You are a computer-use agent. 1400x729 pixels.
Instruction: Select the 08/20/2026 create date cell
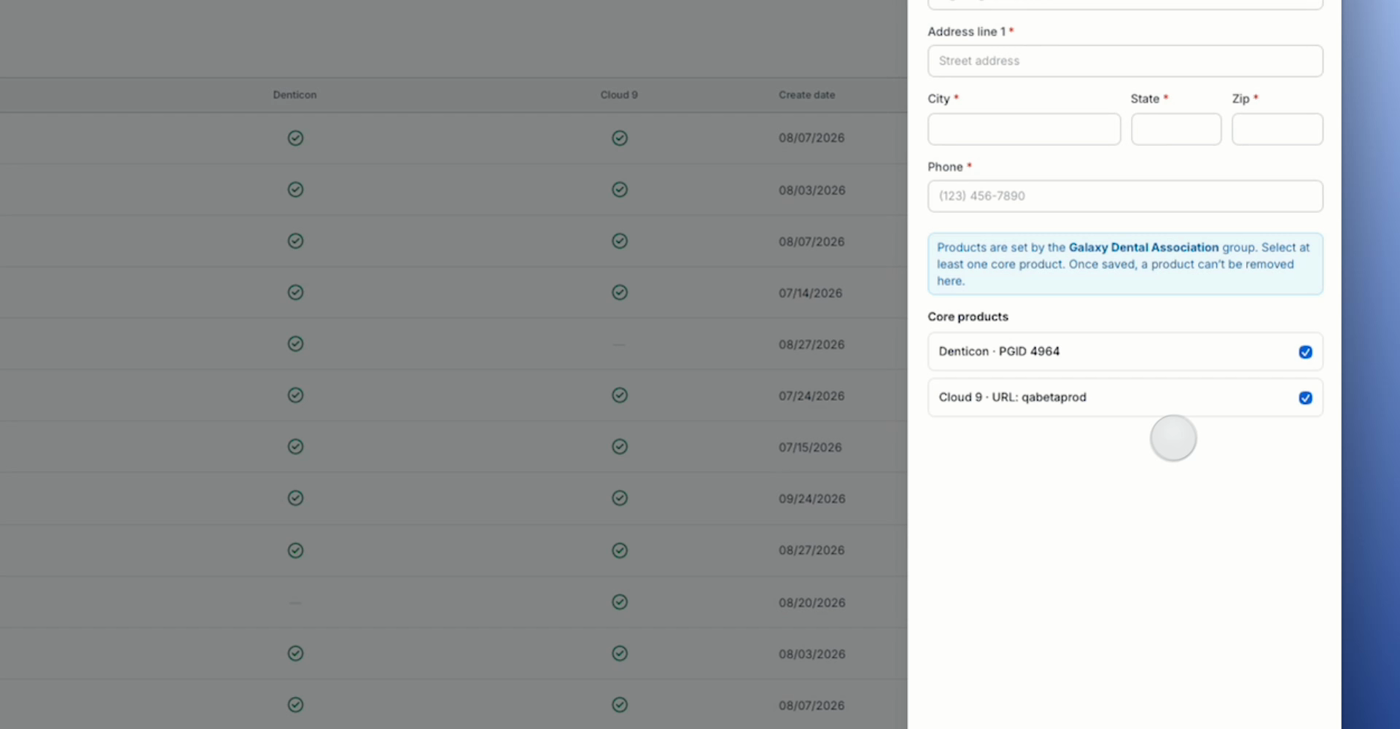pyautogui.click(x=812, y=603)
